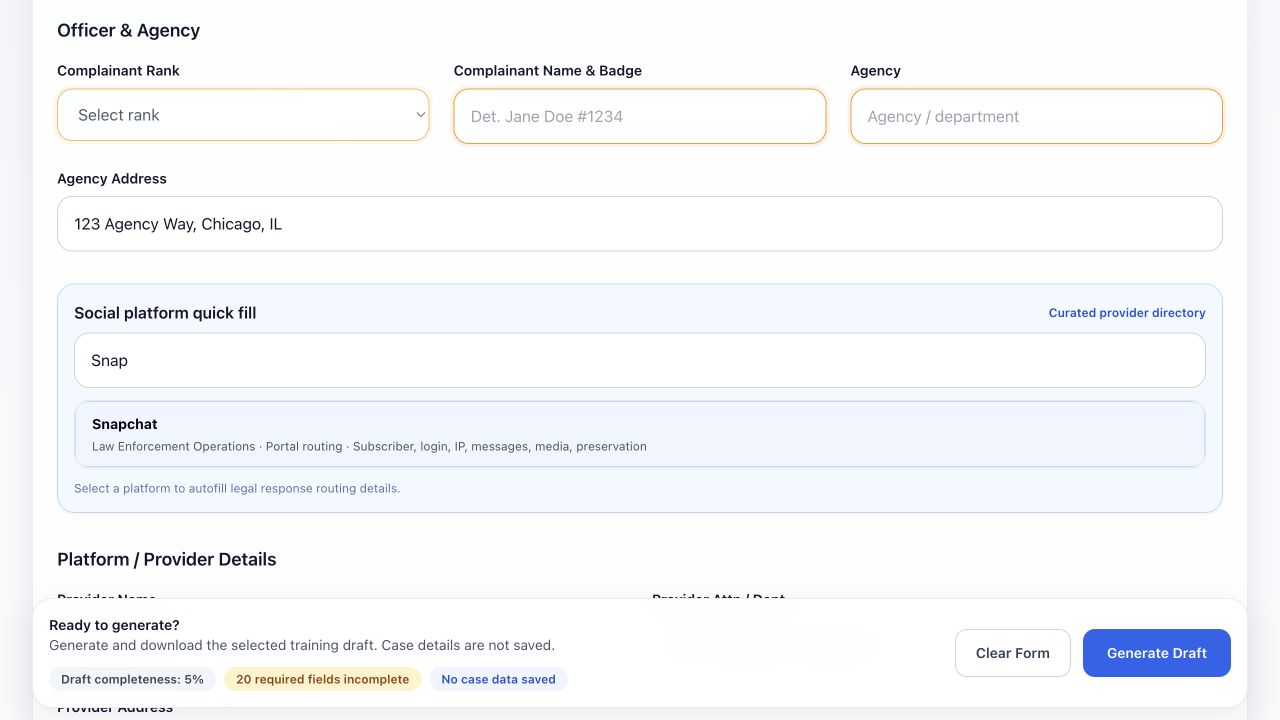
Task: Click the Curated provider directory label
Action: pyautogui.click(x=1127, y=313)
